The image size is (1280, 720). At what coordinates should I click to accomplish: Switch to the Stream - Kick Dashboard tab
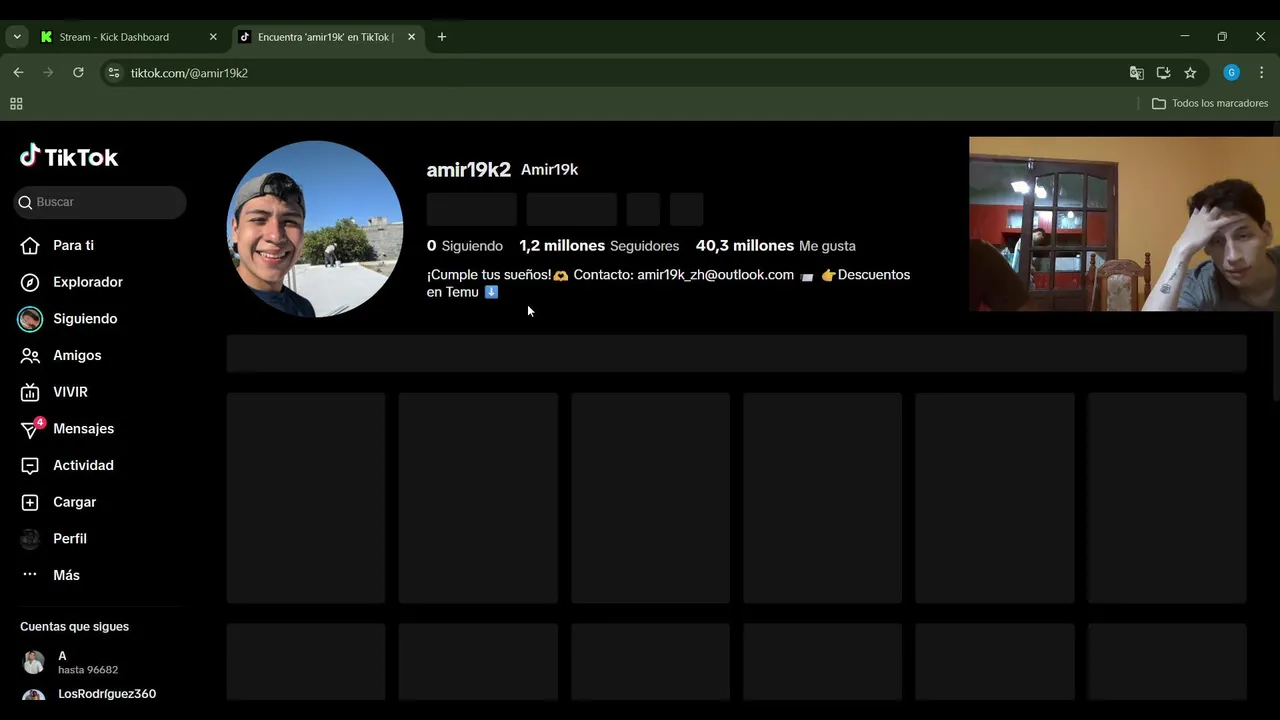114,37
